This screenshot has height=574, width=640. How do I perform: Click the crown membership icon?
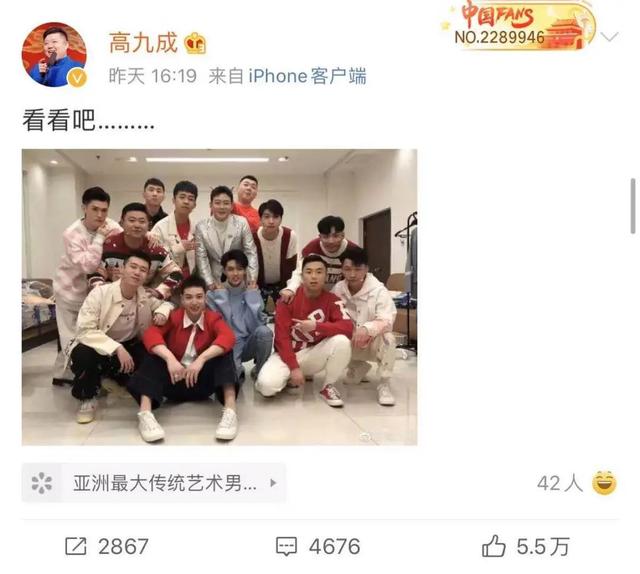[195, 44]
